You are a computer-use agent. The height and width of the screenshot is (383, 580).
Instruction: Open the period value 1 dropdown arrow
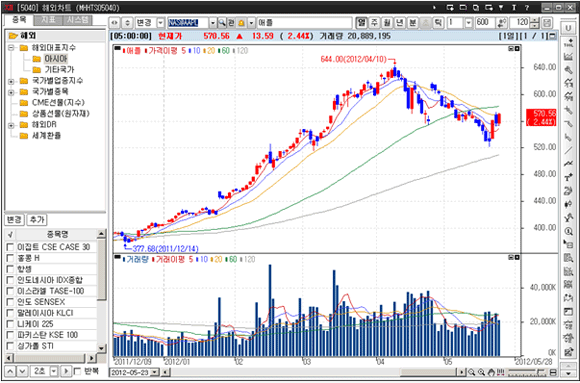[469, 23]
